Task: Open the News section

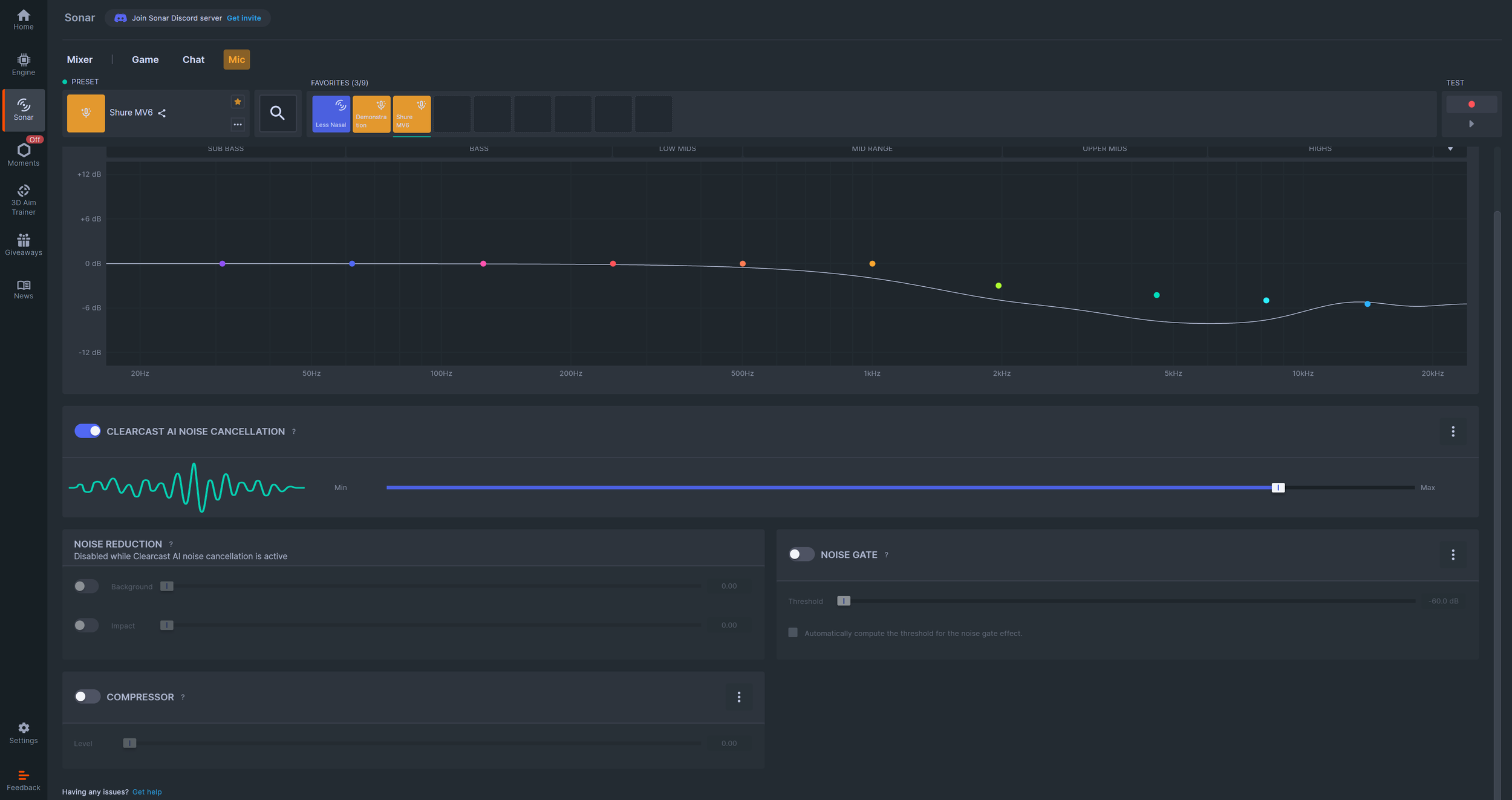Action: click(23, 289)
